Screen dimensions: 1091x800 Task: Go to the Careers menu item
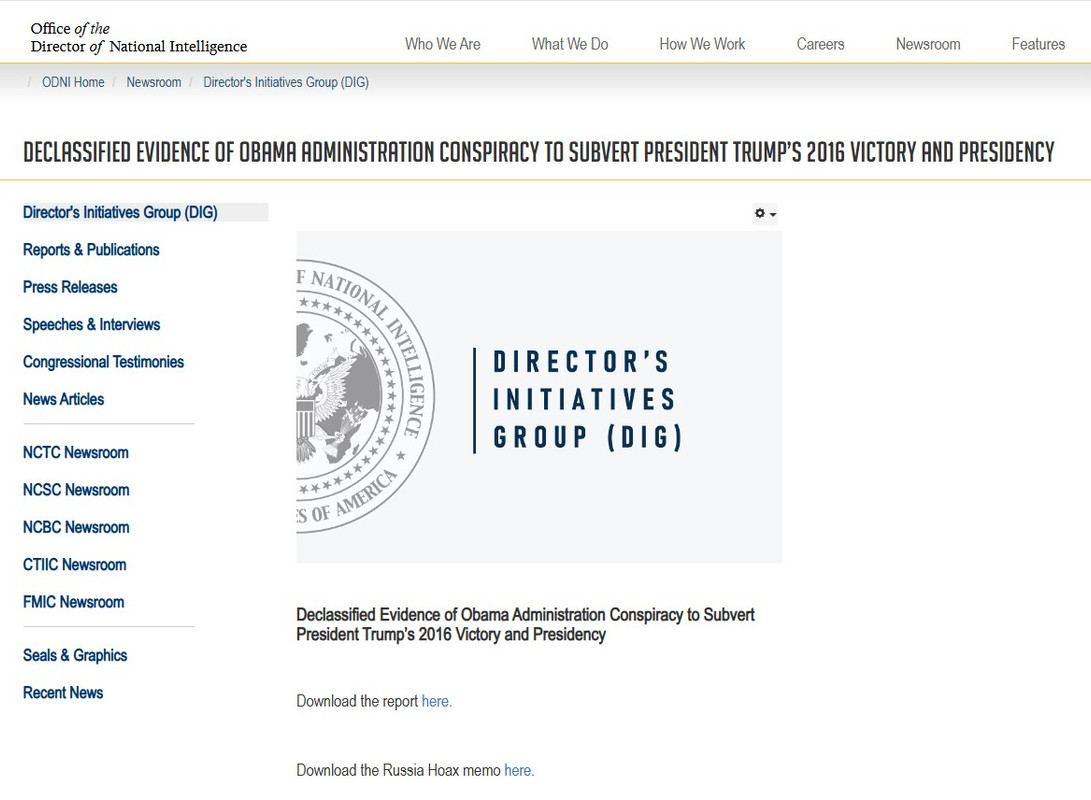pyautogui.click(x=820, y=44)
